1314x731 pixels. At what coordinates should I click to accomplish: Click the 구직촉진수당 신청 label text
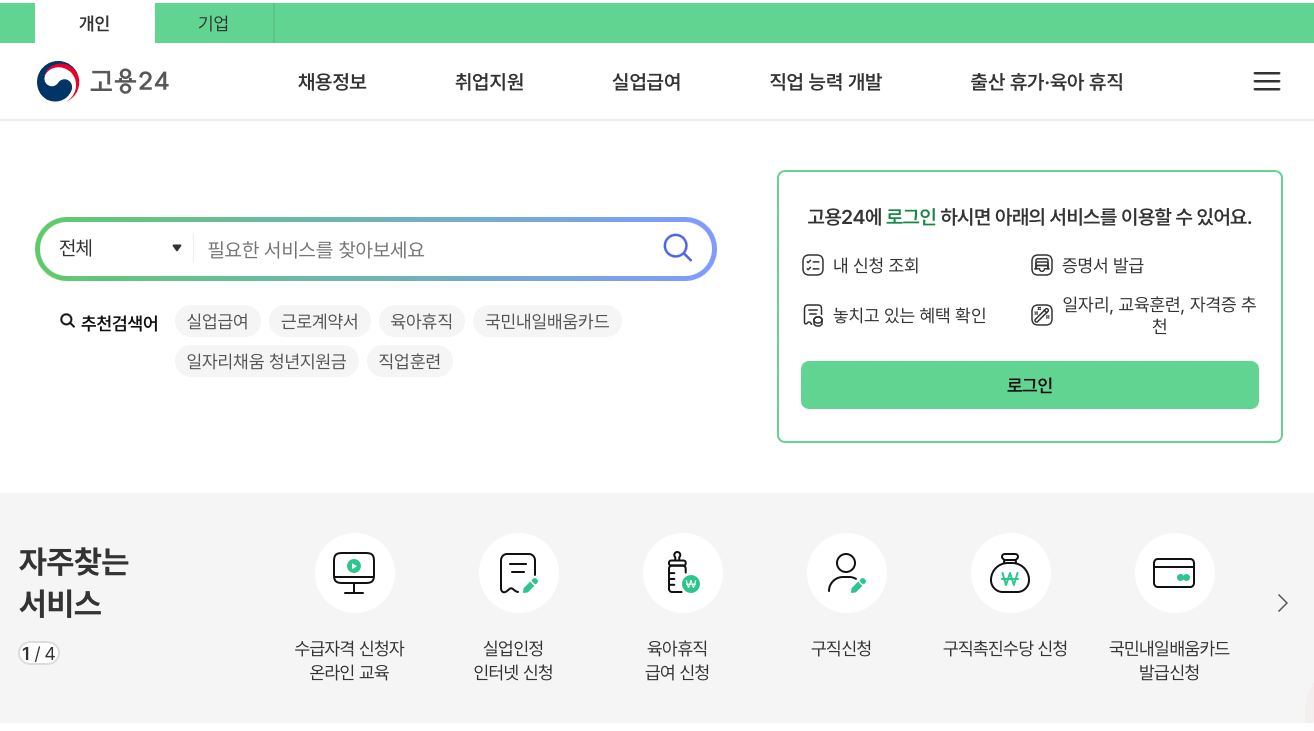tap(1005, 648)
